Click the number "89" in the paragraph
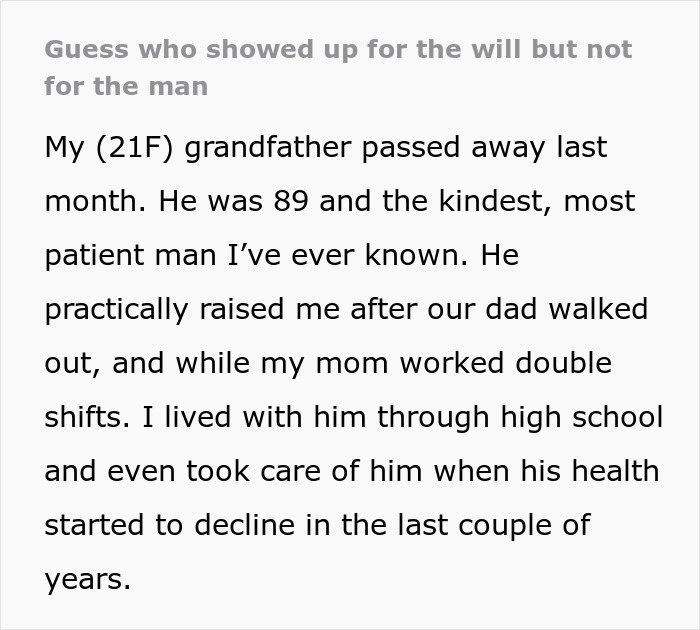700x630 pixels. pyautogui.click(x=291, y=201)
